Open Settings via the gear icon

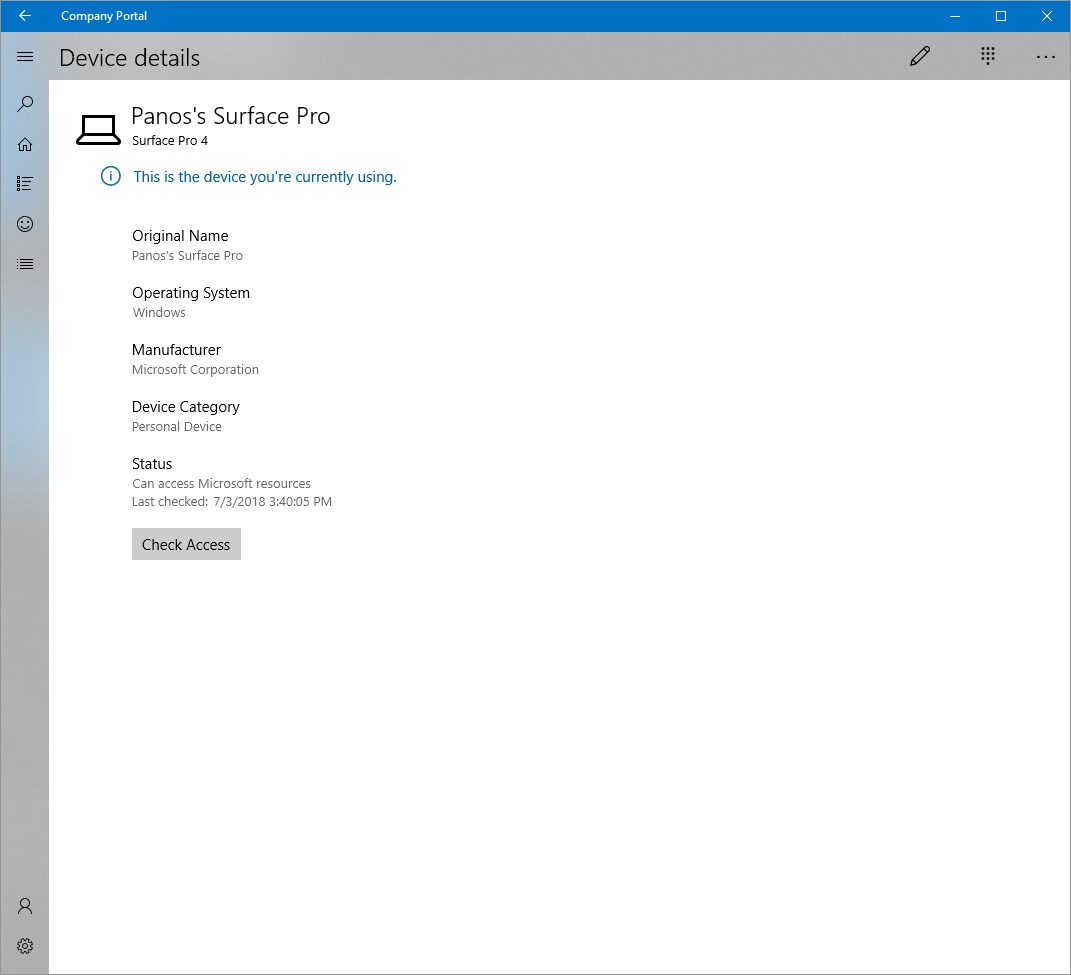[25, 945]
